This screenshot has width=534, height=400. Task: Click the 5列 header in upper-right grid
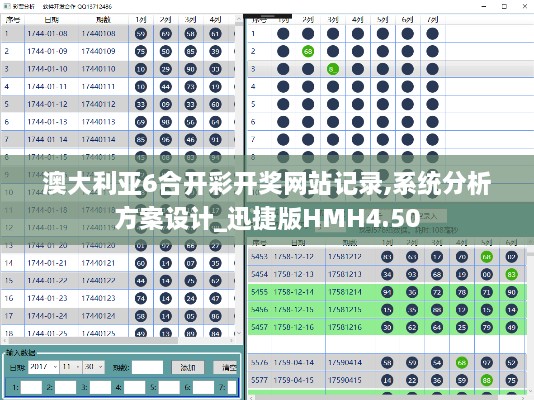pos(382,20)
